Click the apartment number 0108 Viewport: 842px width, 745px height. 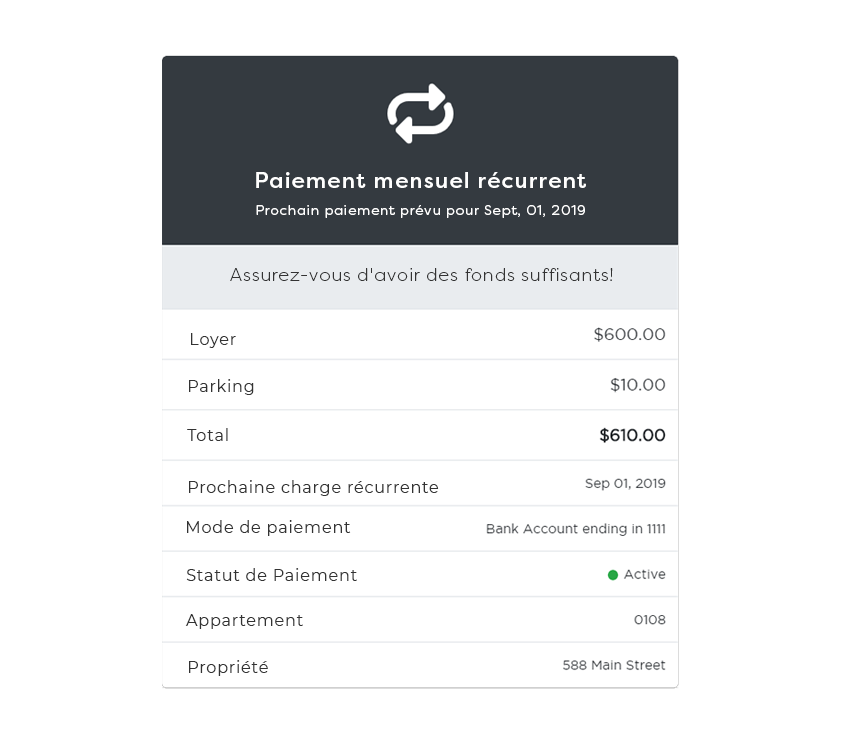(x=649, y=620)
